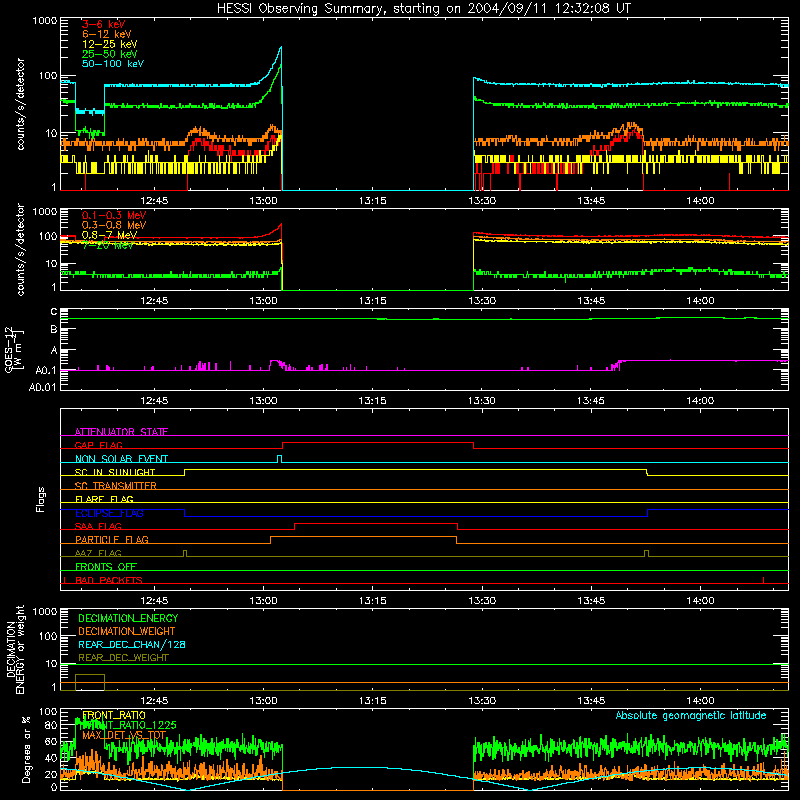Pick the 25-50 keV legend label
Screen dimensions: 800x800
(109, 54)
